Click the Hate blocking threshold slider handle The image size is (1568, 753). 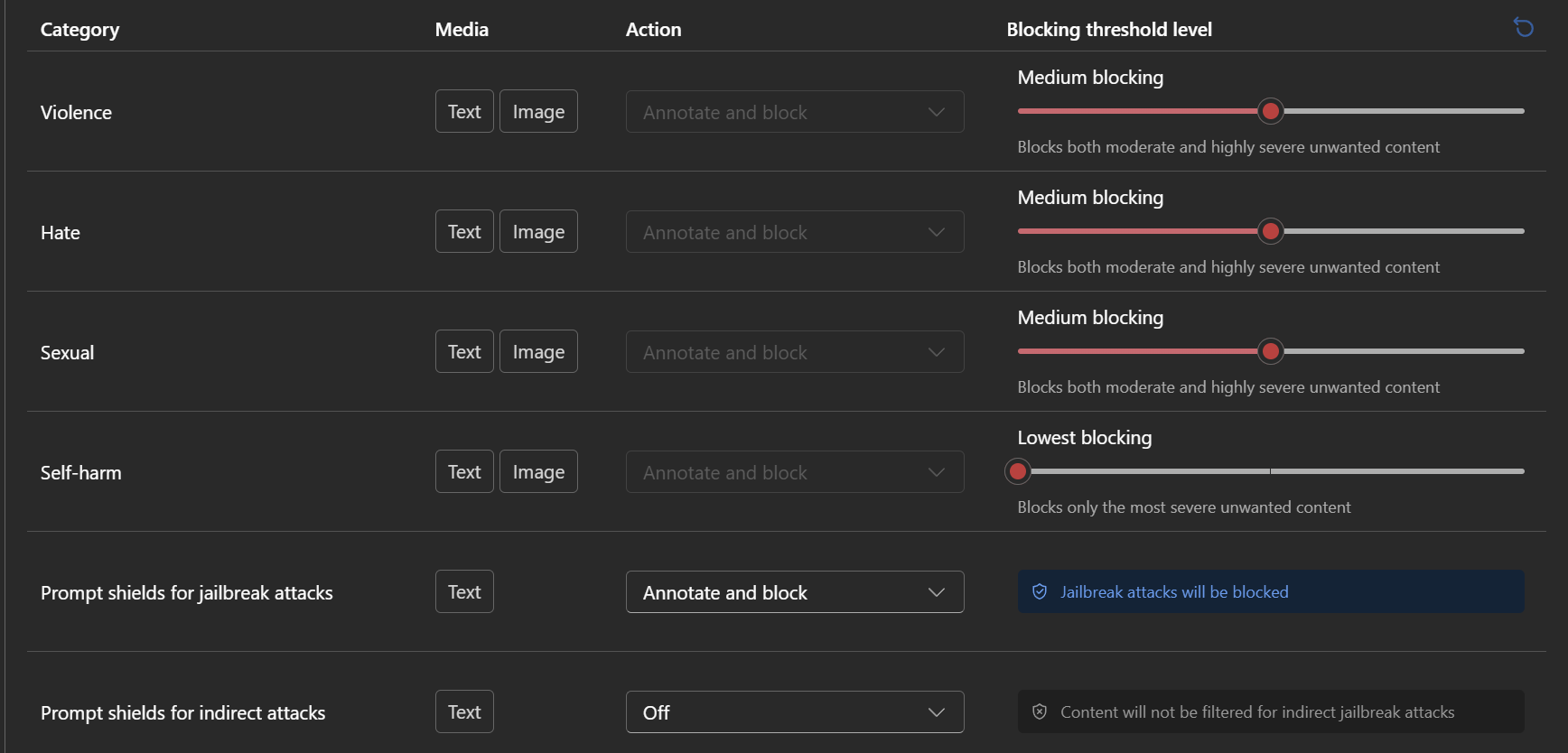[1271, 231]
